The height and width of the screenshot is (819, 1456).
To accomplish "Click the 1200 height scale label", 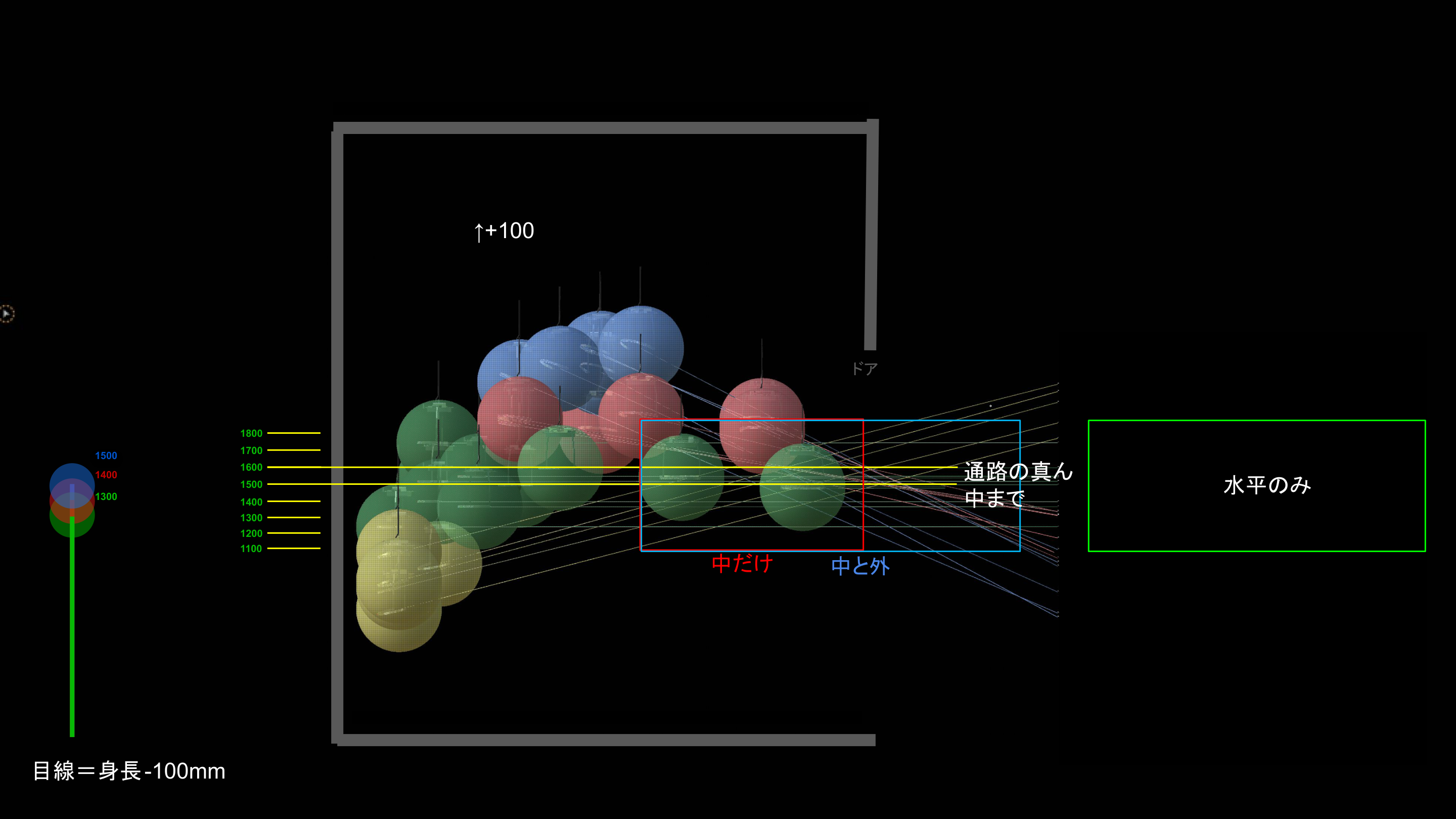I will click(252, 533).
